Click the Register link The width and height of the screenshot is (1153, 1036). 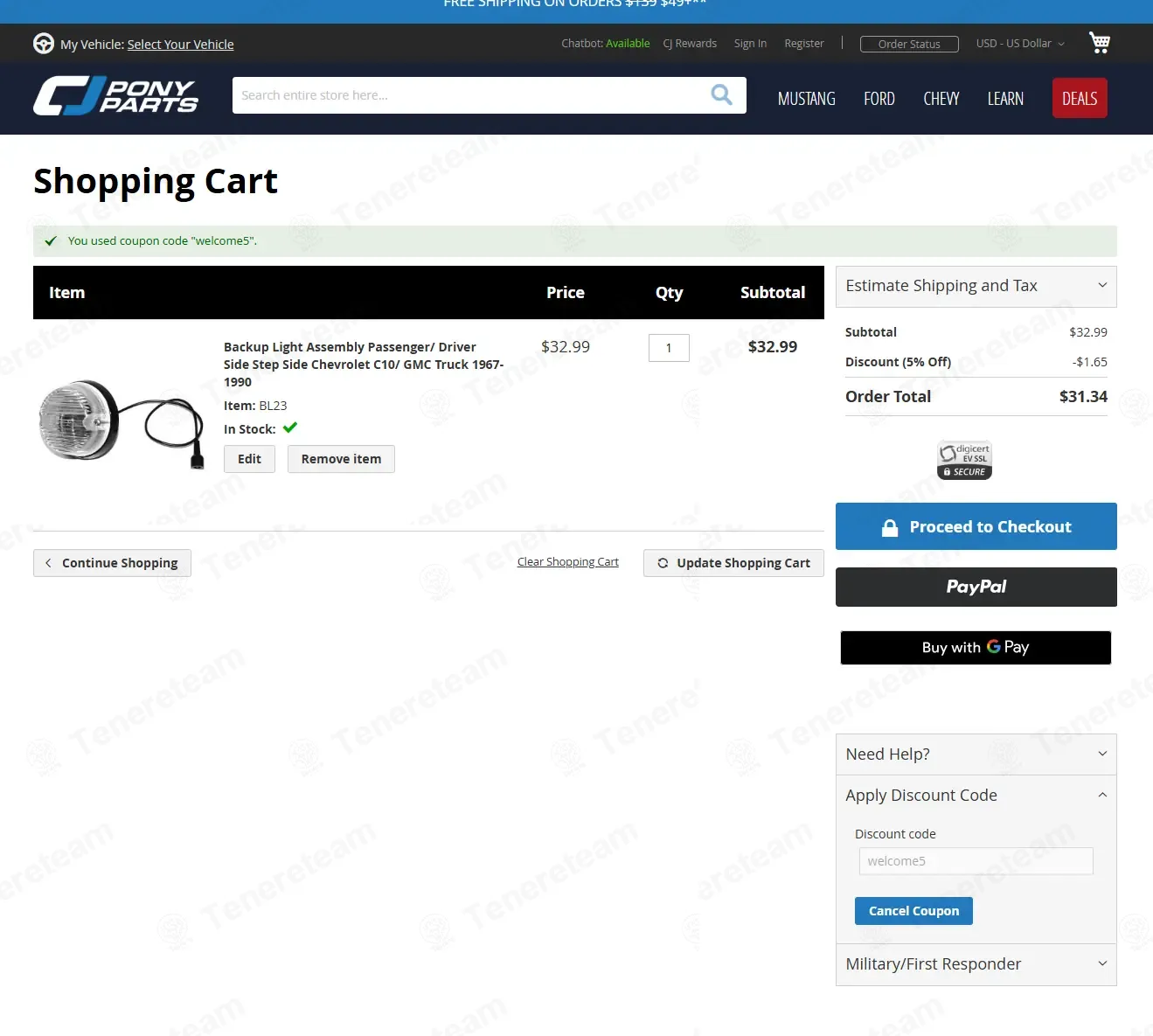coord(803,44)
